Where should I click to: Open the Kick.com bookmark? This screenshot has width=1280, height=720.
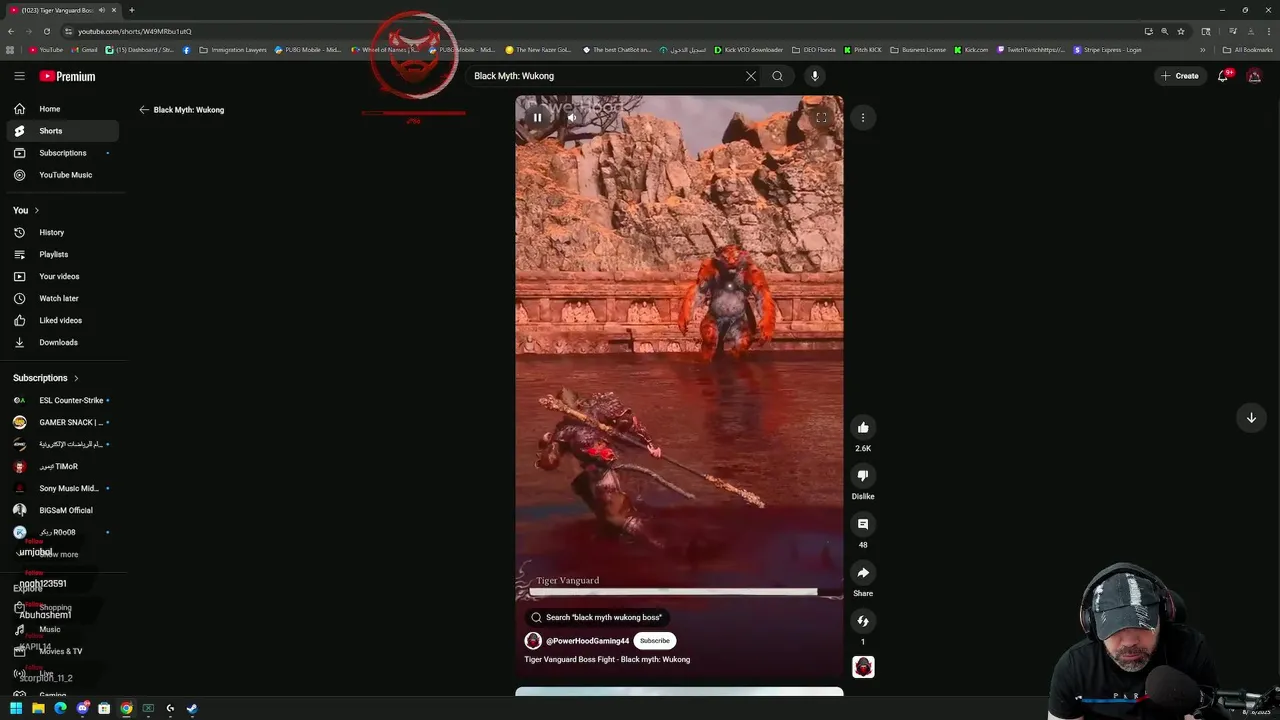coord(971,50)
